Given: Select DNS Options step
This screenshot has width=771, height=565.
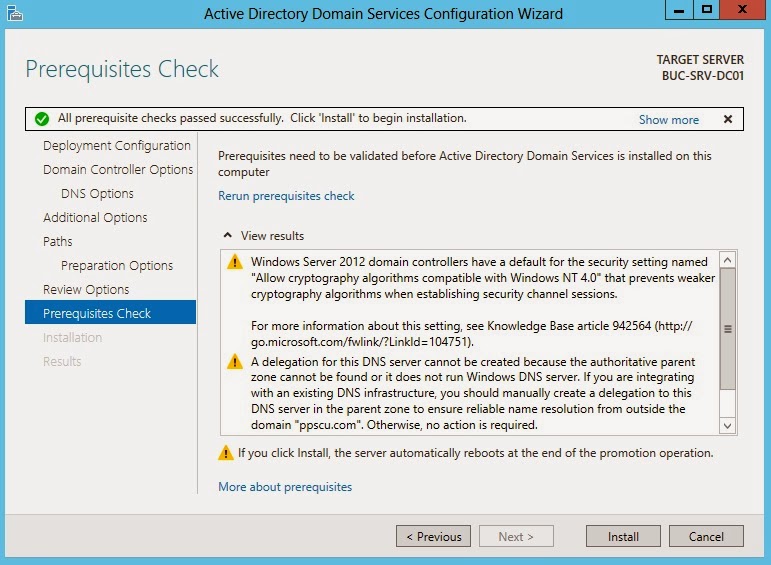Looking at the screenshot, I should (x=97, y=194).
